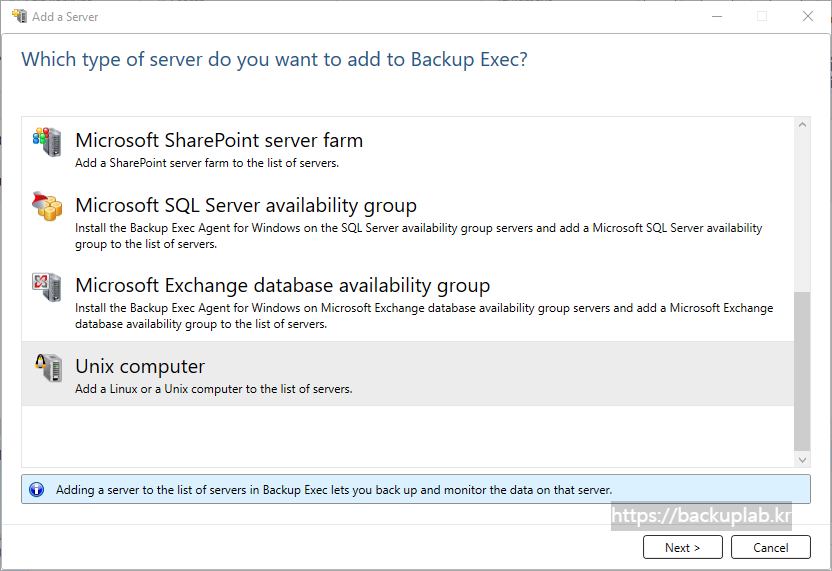Click the Exchange database availability group icon
The height and width of the screenshot is (571, 832).
tap(47, 287)
